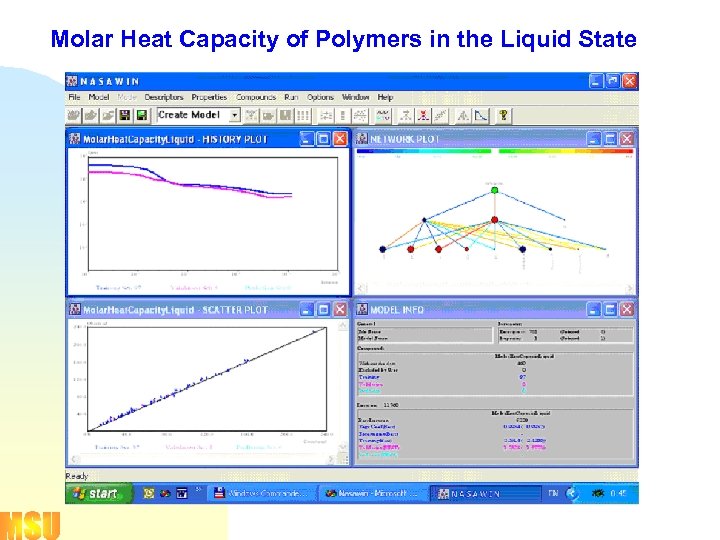Open the Options menu

(320, 97)
